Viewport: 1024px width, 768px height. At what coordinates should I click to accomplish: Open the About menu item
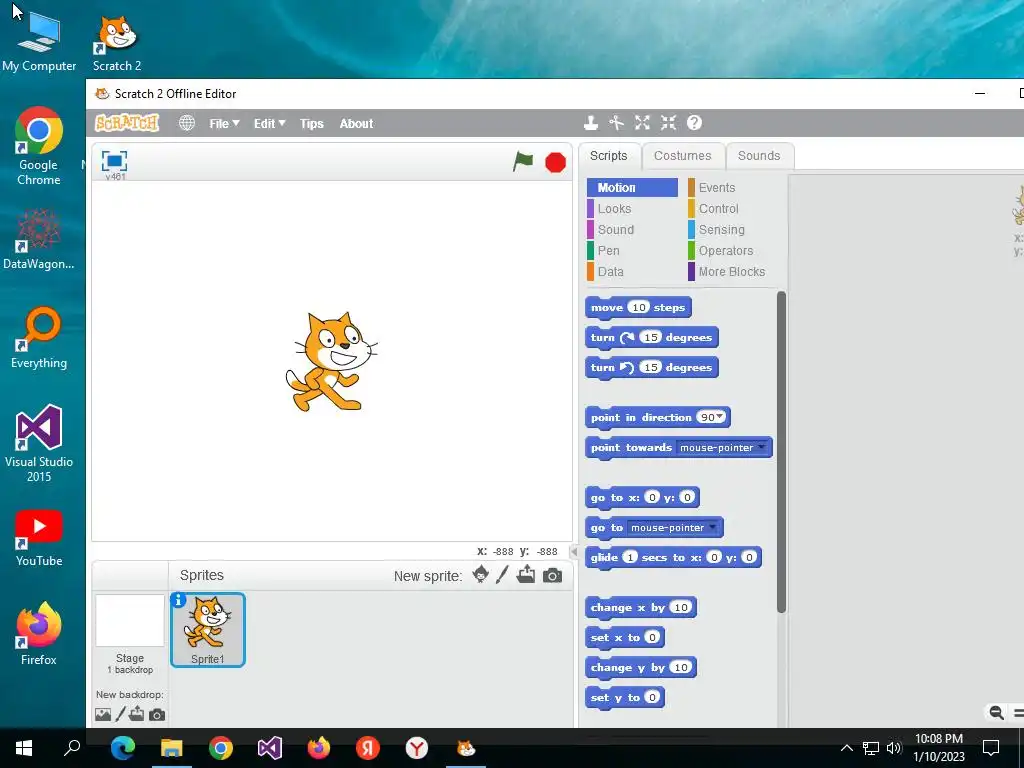point(356,123)
